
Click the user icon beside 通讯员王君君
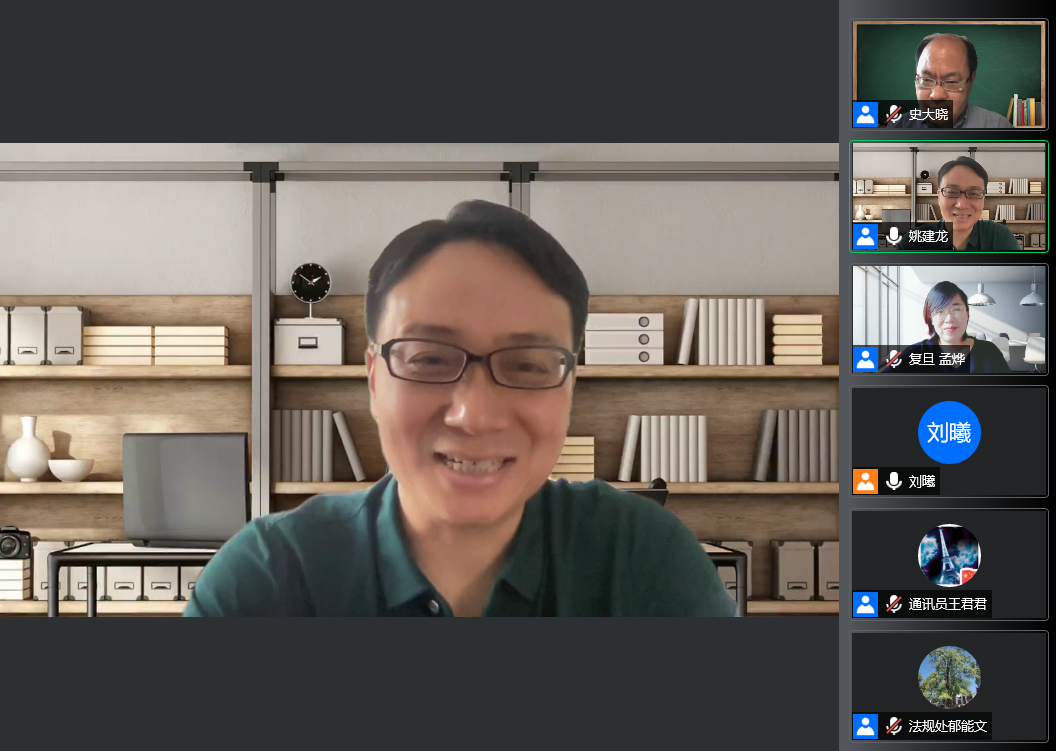[x=865, y=603]
